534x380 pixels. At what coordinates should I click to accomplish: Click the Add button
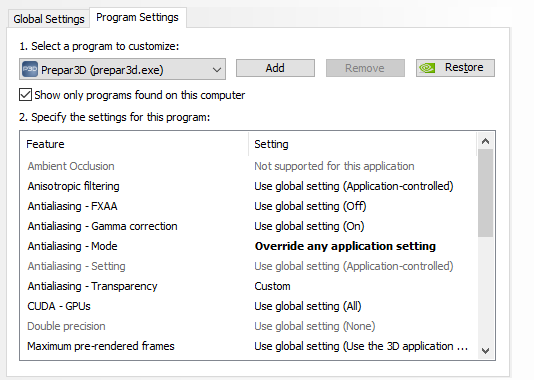275,68
